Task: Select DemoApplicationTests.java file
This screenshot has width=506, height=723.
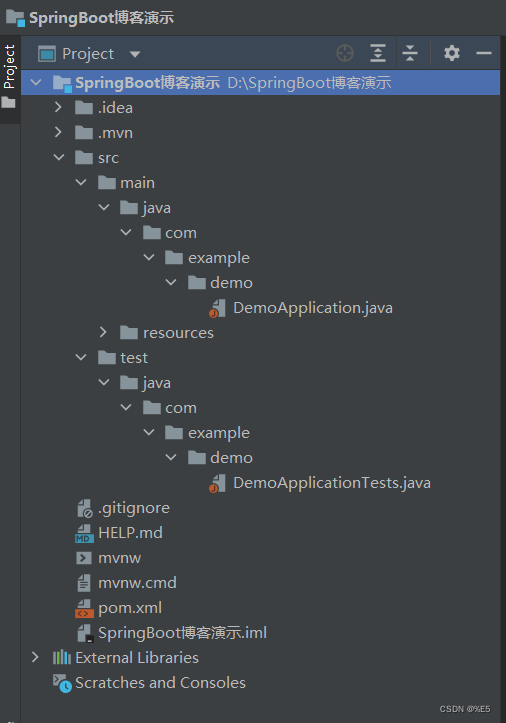Action: click(x=332, y=483)
